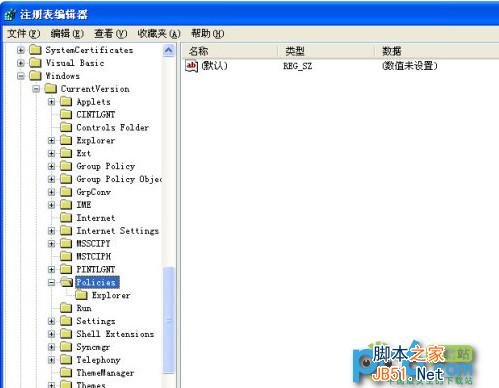Image resolution: width=499 pixels, height=388 pixels.
Task: Select the Policies key label
Action: (97, 282)
